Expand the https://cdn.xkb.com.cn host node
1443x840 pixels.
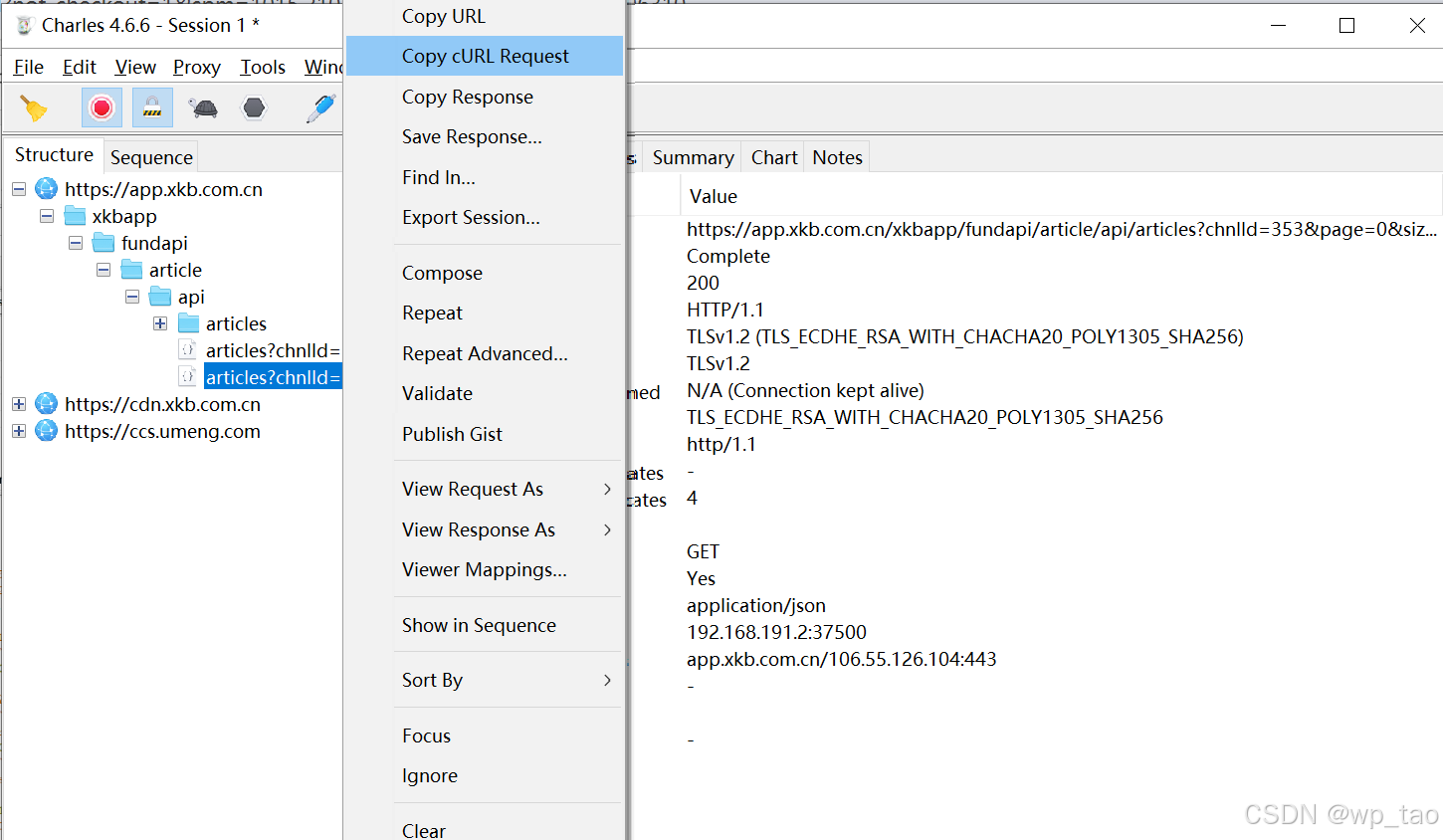coord(19,404)
